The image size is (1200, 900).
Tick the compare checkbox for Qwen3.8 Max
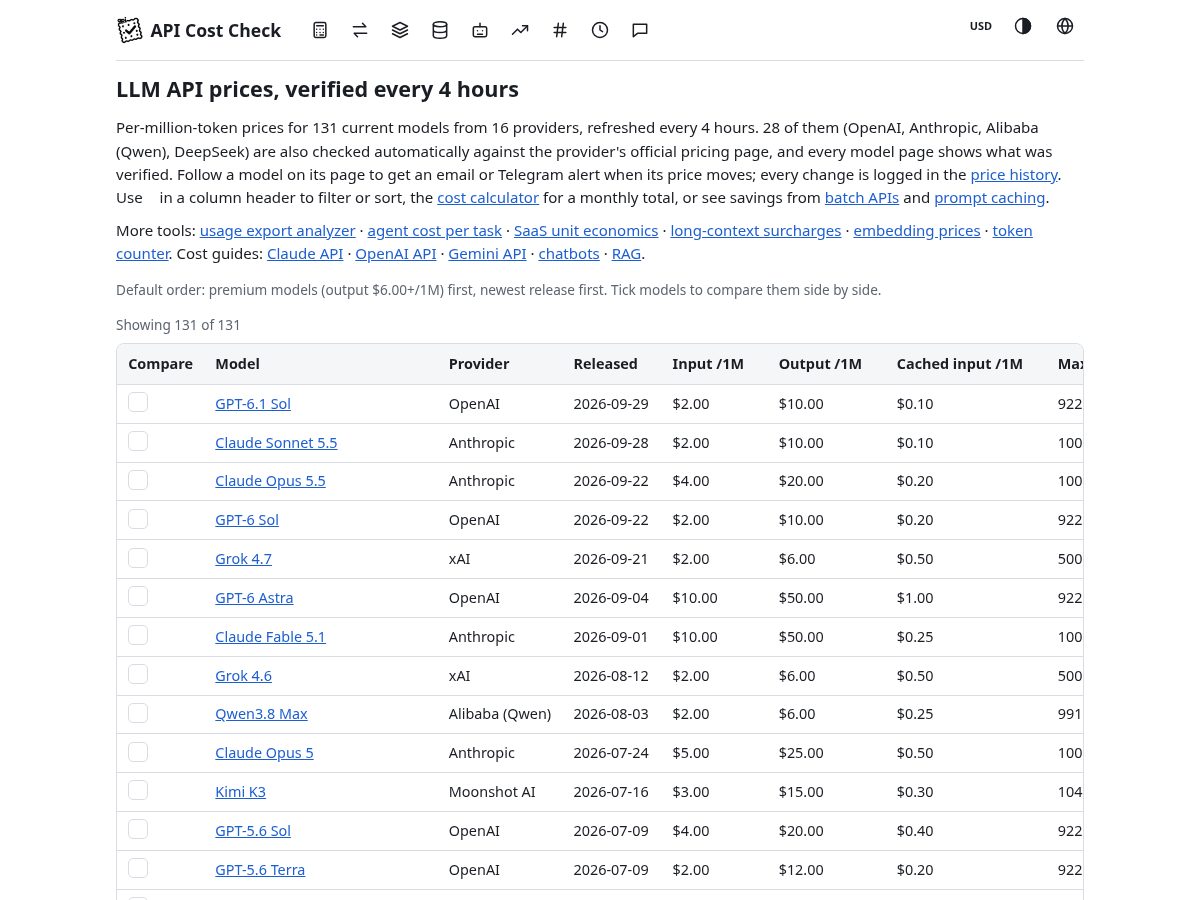(x=138, y=713)
